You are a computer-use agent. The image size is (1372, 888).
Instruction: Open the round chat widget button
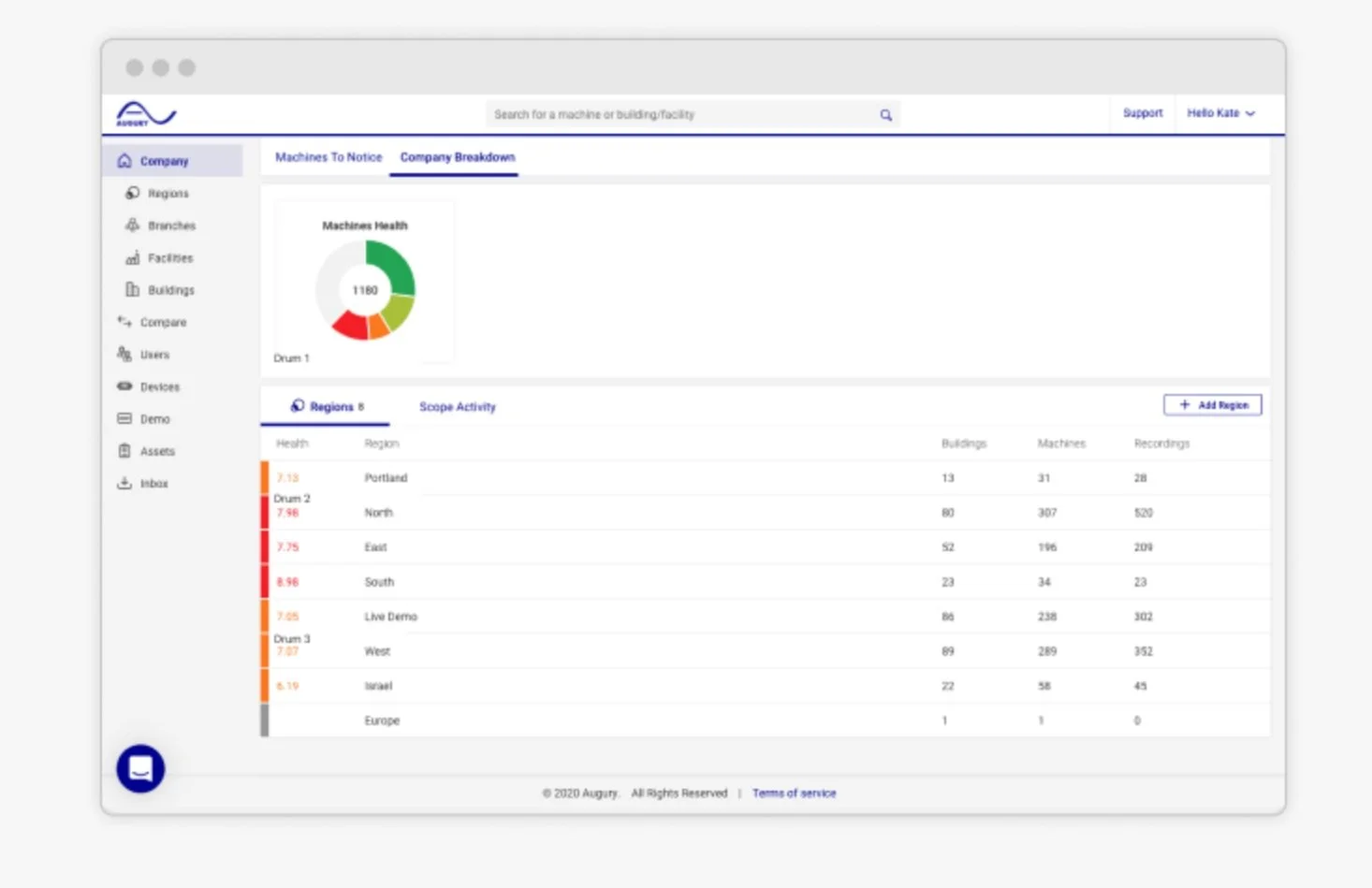pyautogui.click(x=140, y=768)
